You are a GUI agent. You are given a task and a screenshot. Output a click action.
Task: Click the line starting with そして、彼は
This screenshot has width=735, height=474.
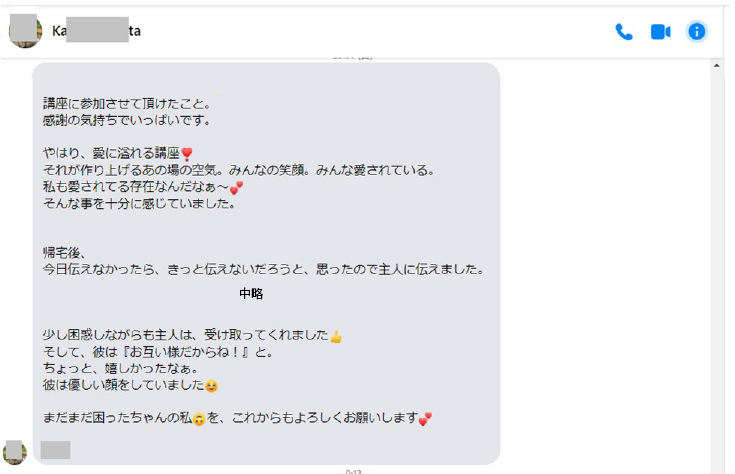158,352
